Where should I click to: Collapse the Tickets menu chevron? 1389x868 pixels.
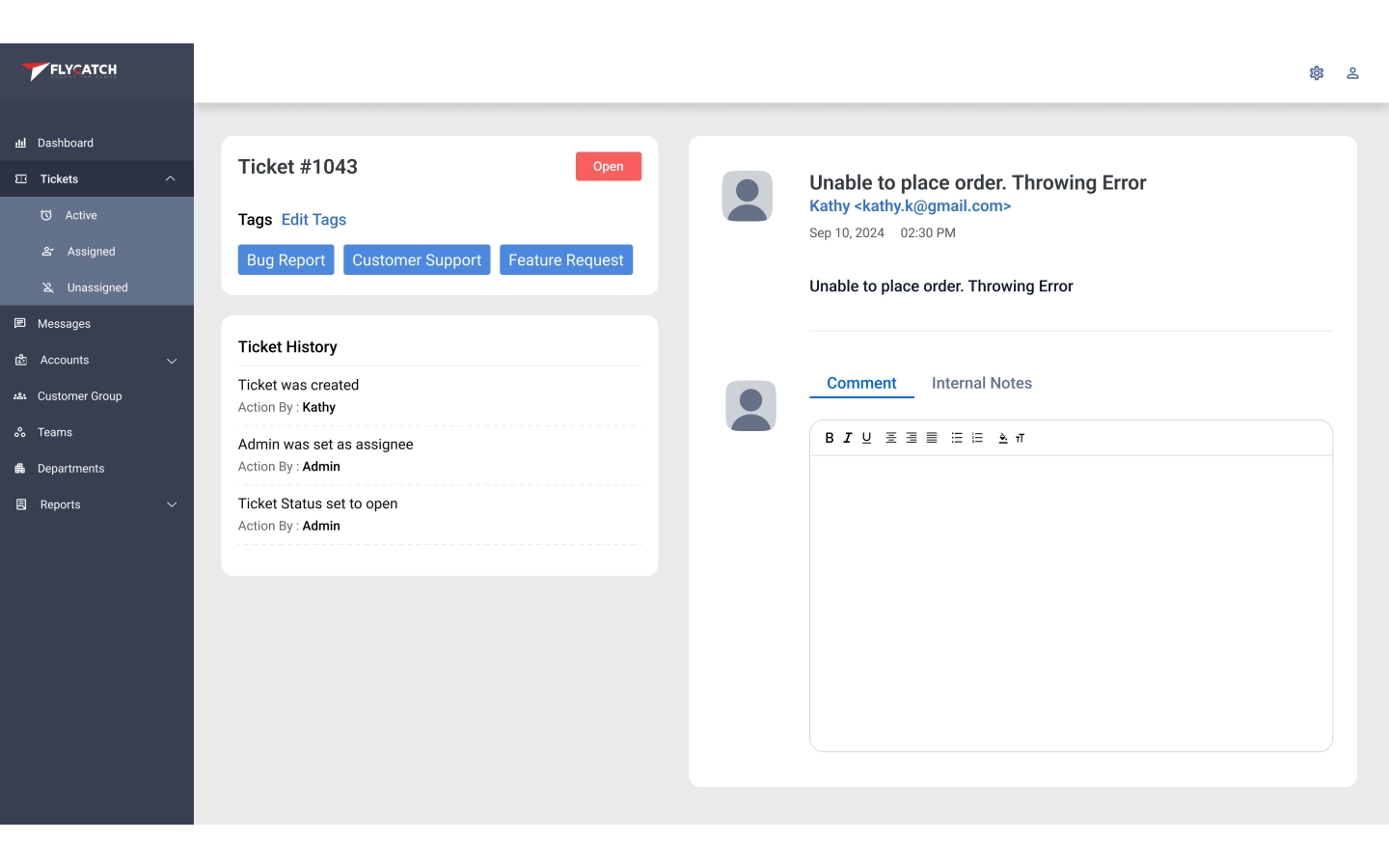[x=171, y=179]
